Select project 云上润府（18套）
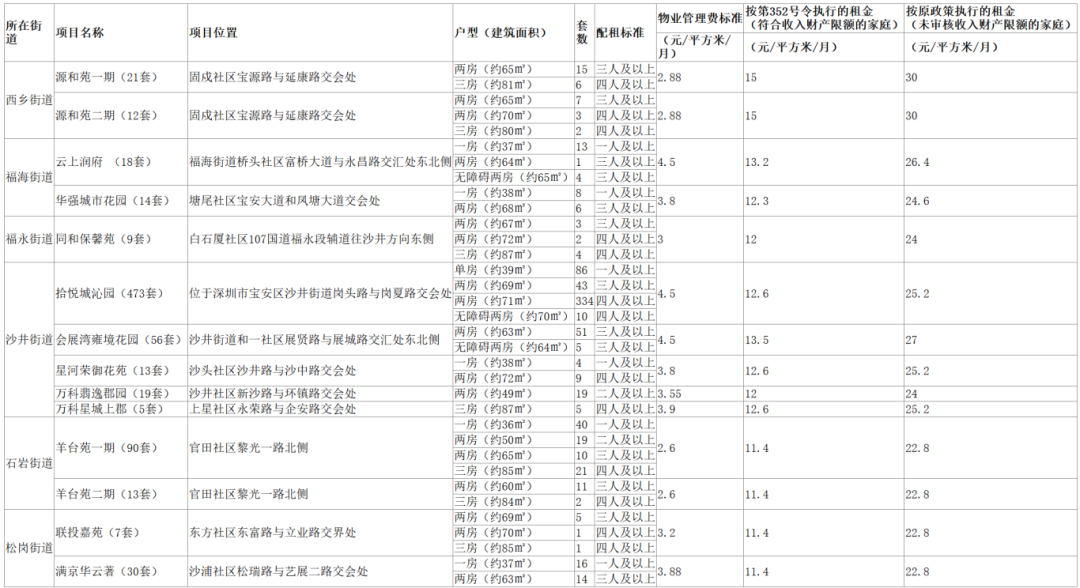 click(x=102, y=162)
